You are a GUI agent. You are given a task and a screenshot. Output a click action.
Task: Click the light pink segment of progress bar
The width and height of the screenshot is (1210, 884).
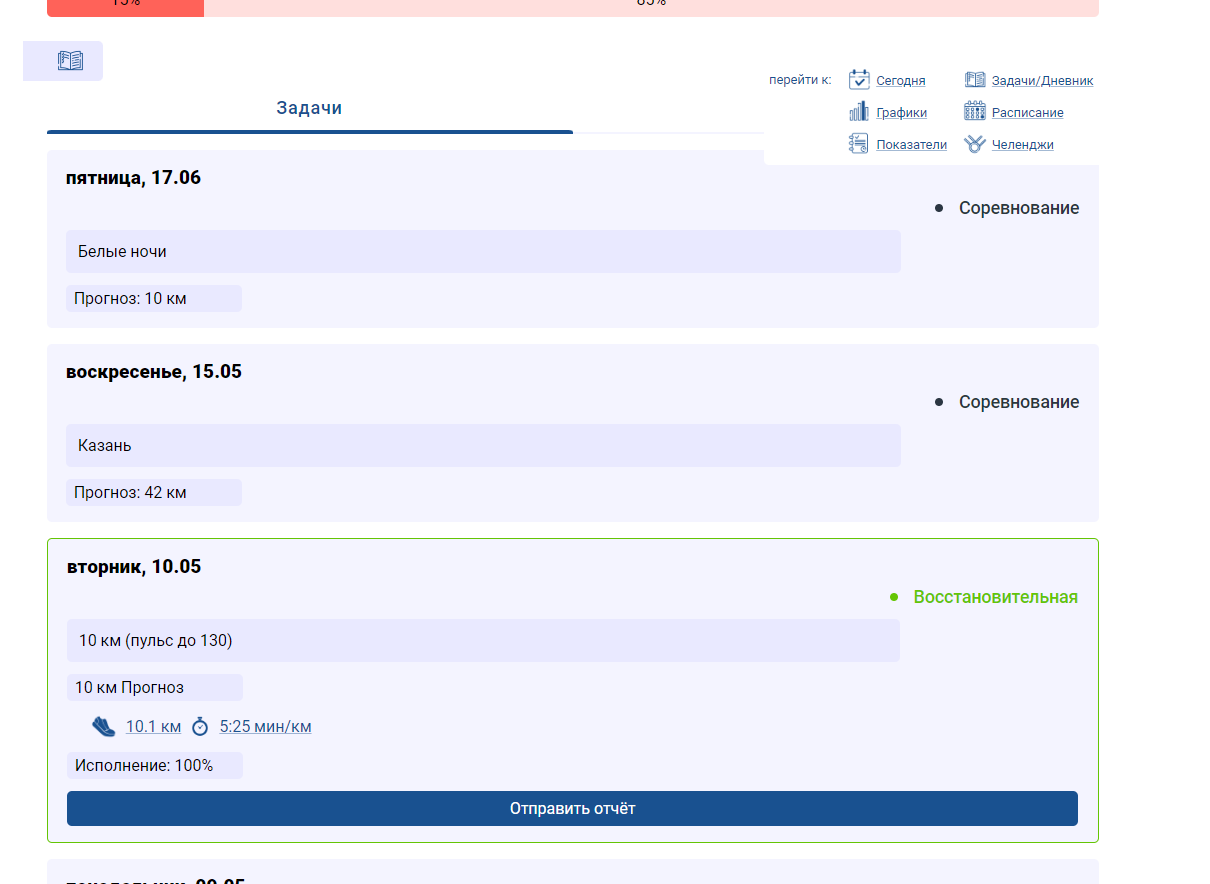[x=651, y=6]
